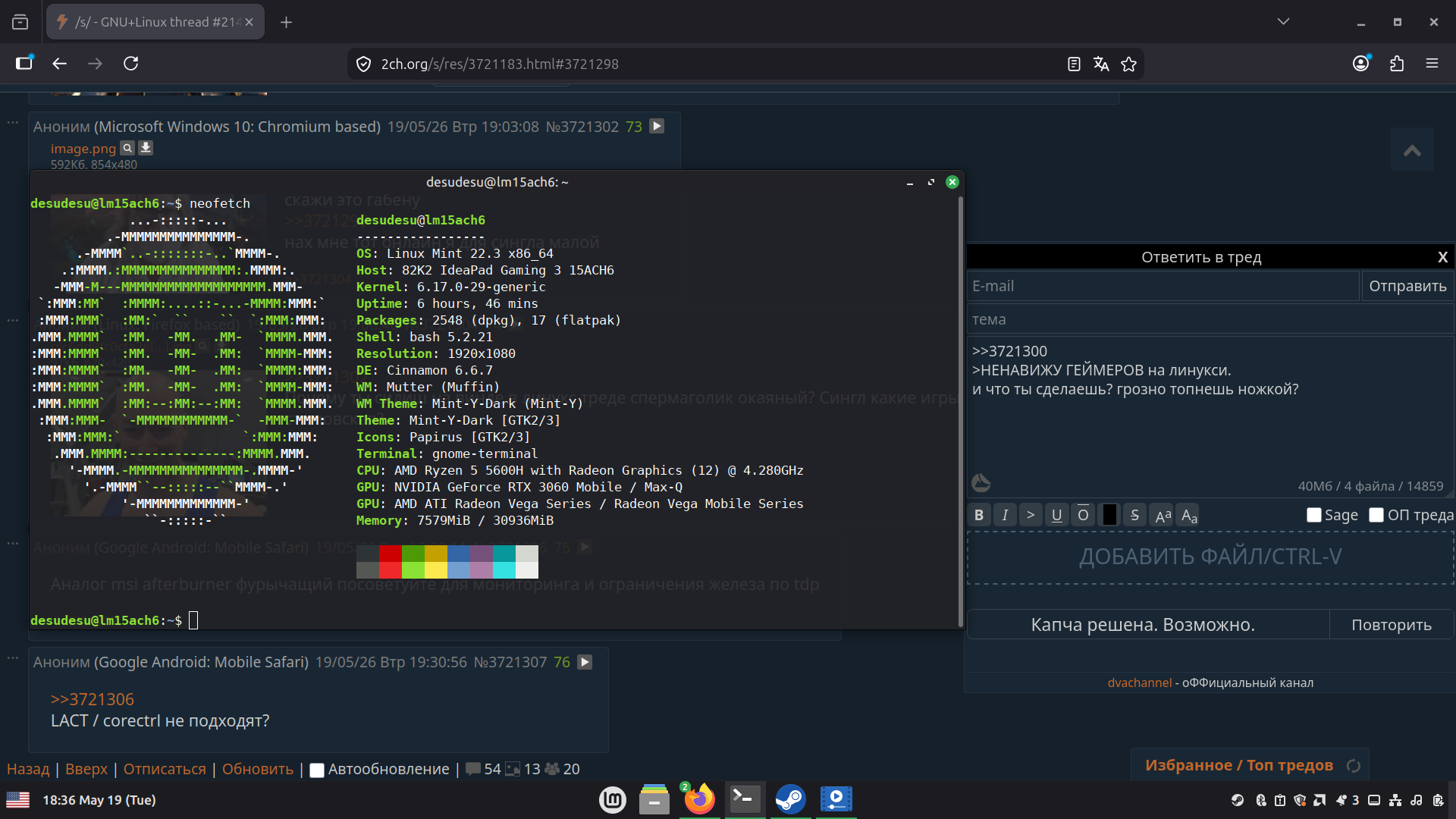Apply bold formatting in reply form
Viewport: 1456px width, 819px height.
point(979,516)
